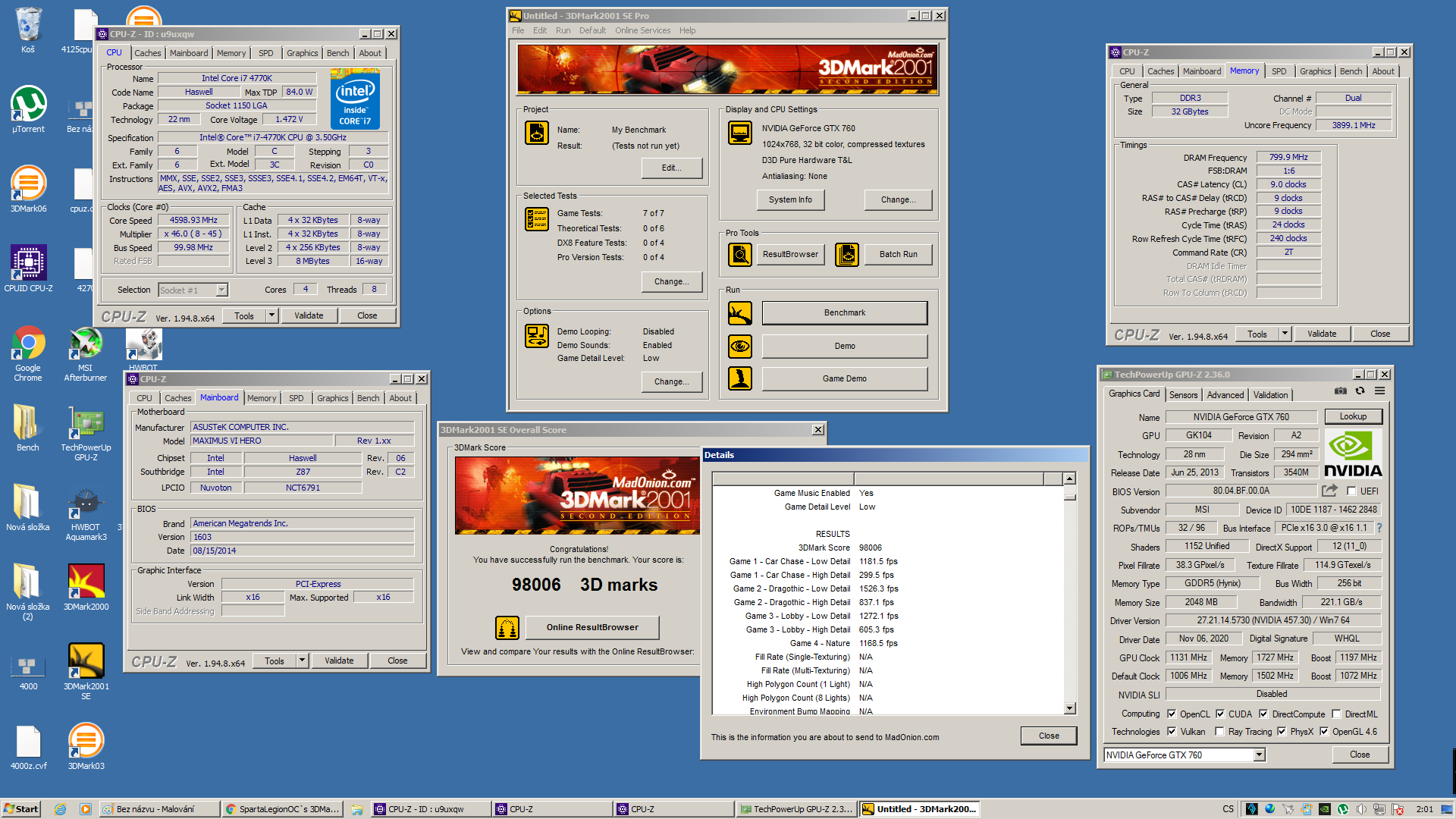Click the GPU-Z refresh icon
The height and width of the screenshot is (819, 1456).
1360,391
